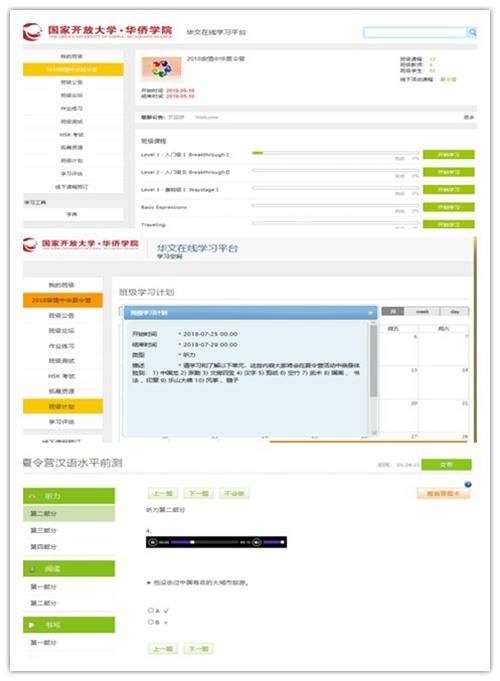Screen dimensions: 500x681
Task: Click the search magnifier icon in header
Action: 472,32
